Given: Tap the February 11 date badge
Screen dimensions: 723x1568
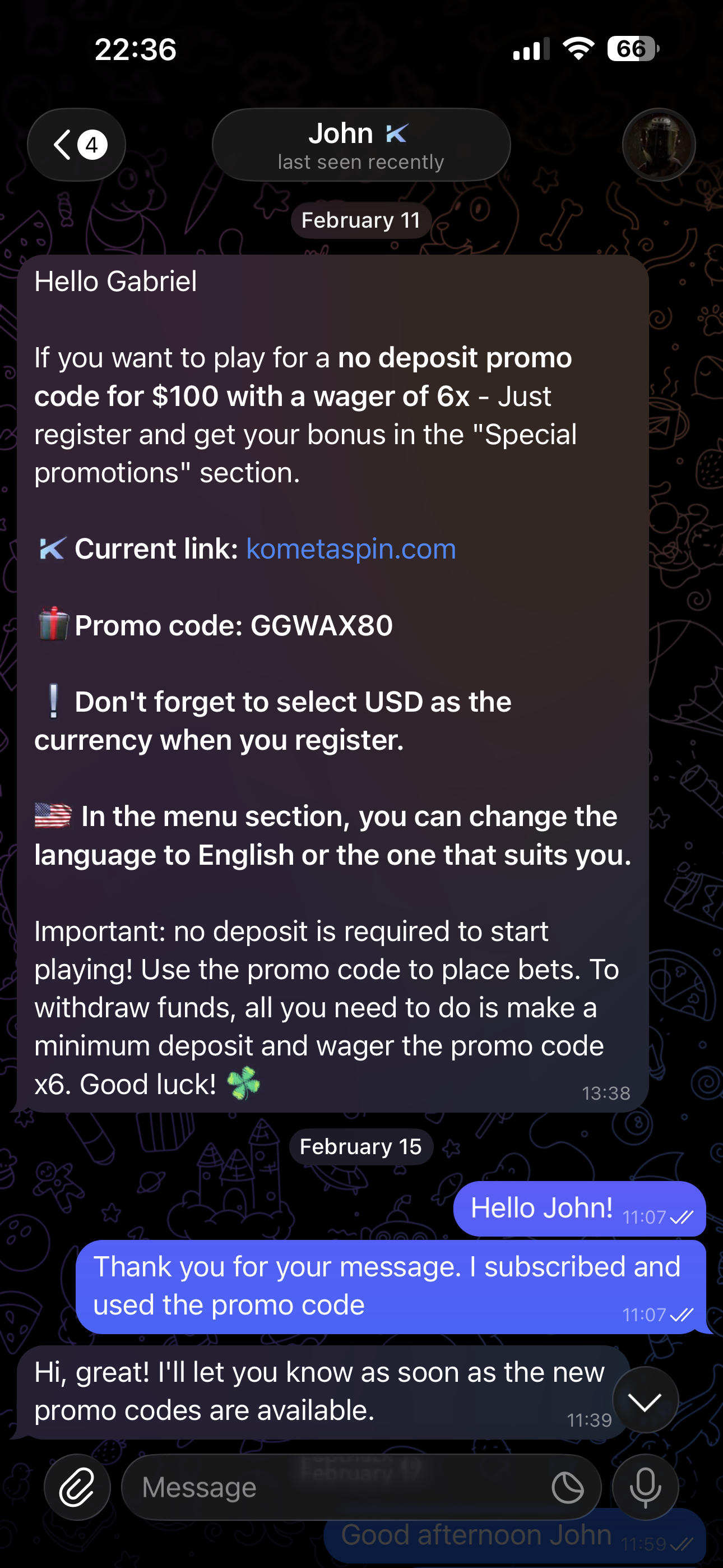Looking at the screenshot, I should point(361,220).
